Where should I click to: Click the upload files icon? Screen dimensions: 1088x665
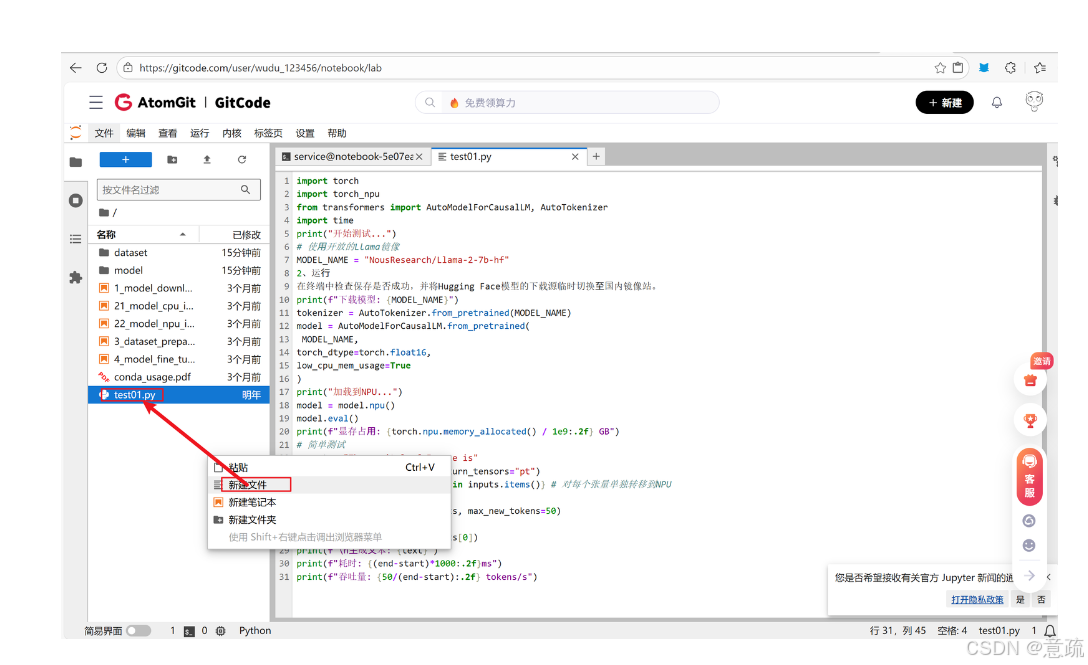click(207, 160)
